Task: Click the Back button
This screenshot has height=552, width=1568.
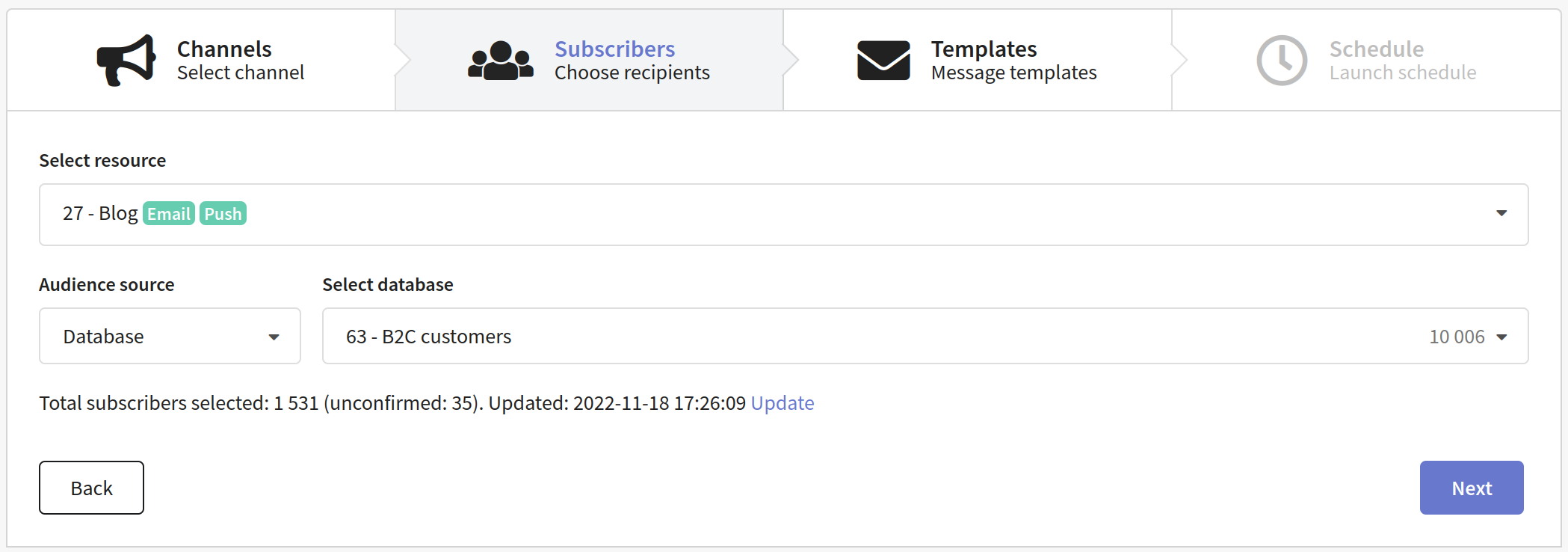Action: point(91,488)
